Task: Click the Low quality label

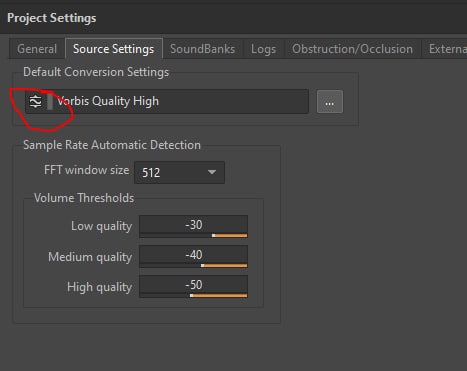Action: pos(102,226)
